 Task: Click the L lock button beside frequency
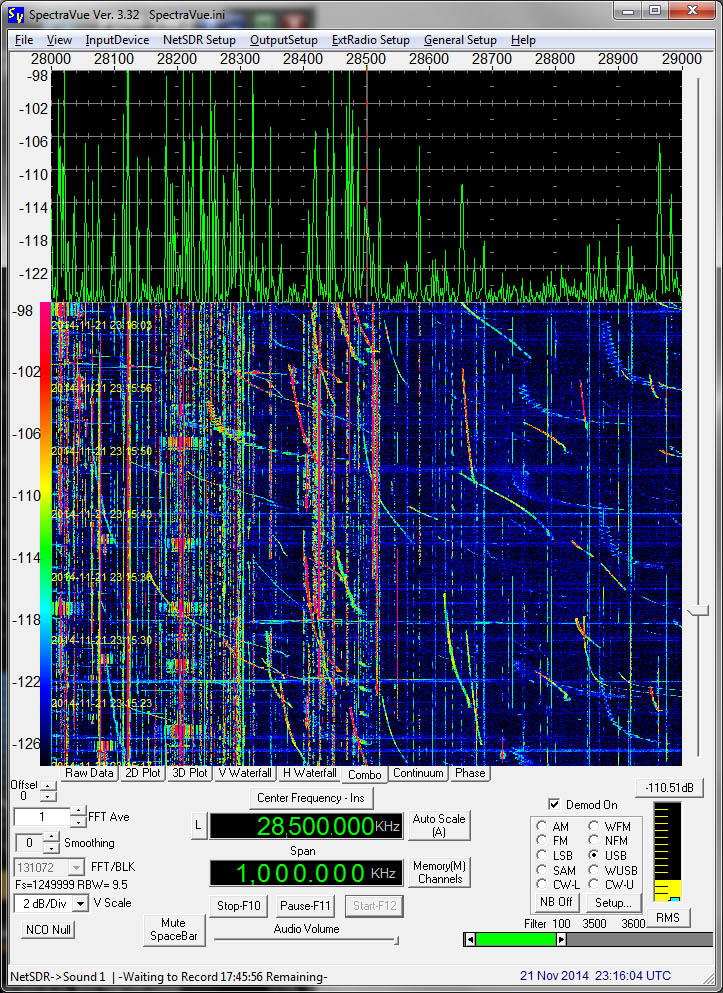(198, 825)
